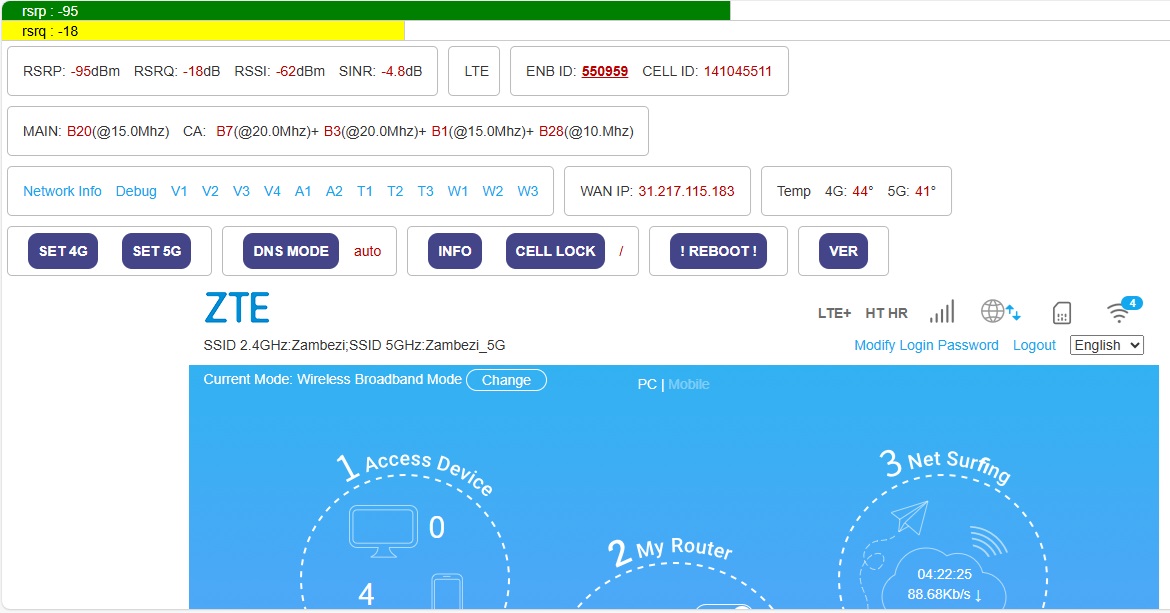Click the INFO button
This screenshot has height=613, width=1170.
pos(454,251)
